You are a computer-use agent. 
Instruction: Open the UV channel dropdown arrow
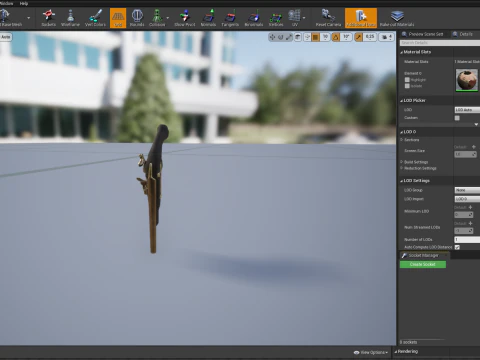coord(304,18)
